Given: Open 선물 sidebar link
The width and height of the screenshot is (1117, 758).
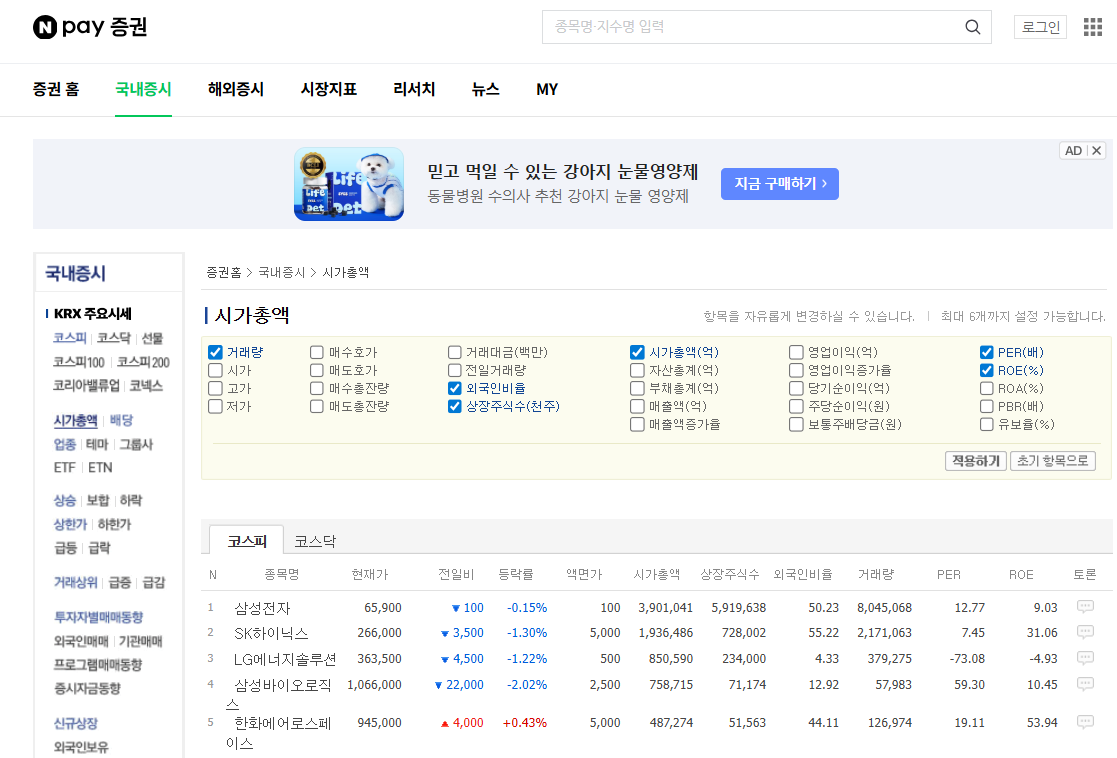Looking at the screenshot, I should tap(152, 338).
